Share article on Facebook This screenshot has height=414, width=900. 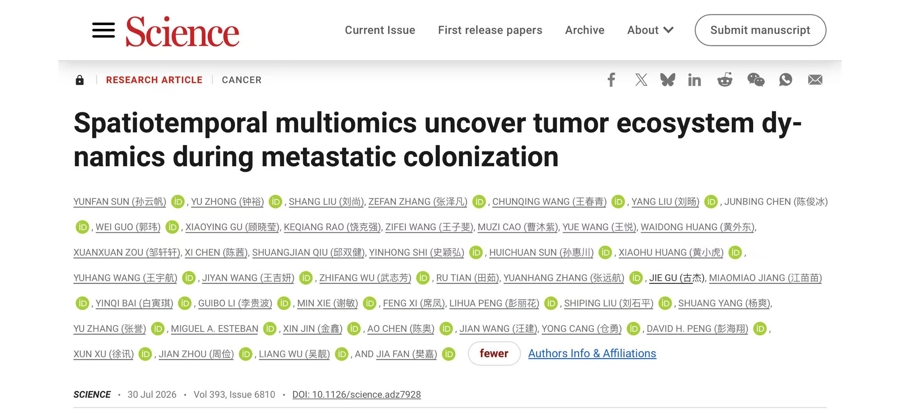coord(611,80)
